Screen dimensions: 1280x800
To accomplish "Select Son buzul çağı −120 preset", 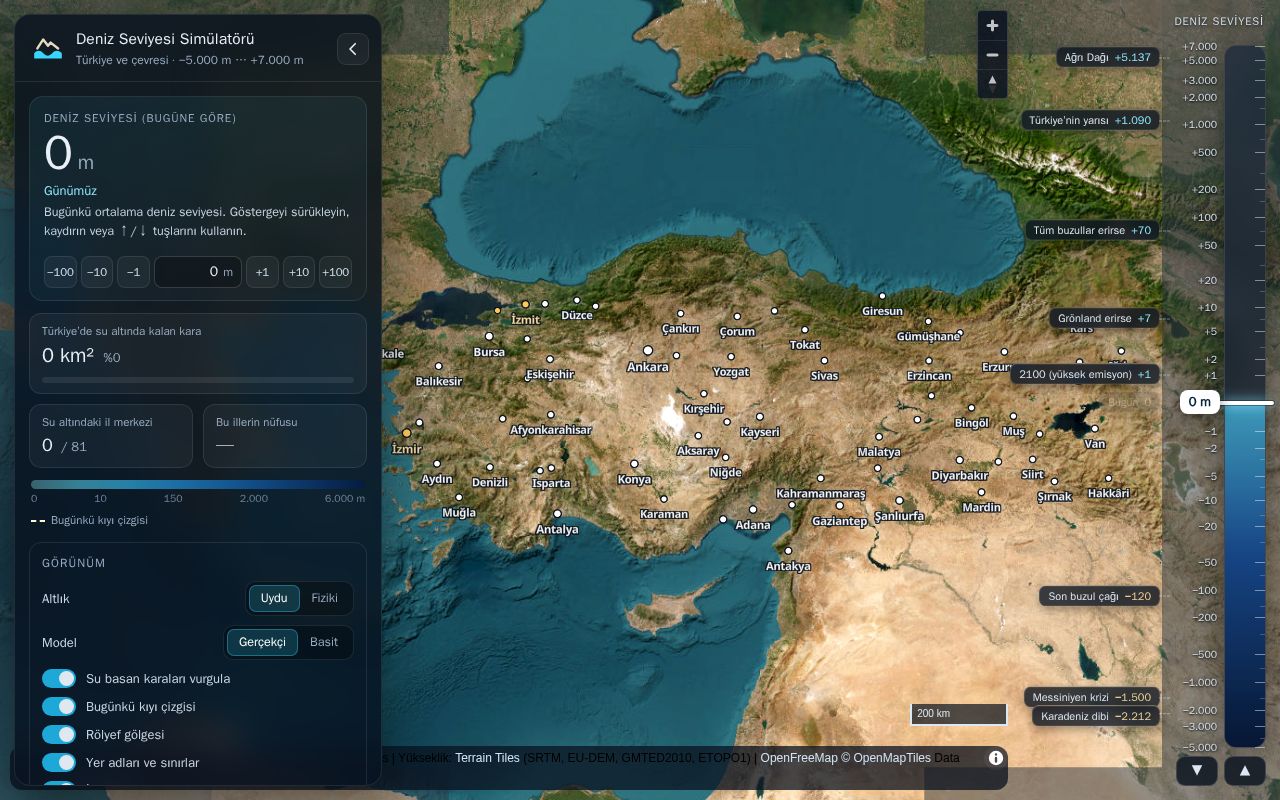I will pyautogui.click(x=1099, y=596).
